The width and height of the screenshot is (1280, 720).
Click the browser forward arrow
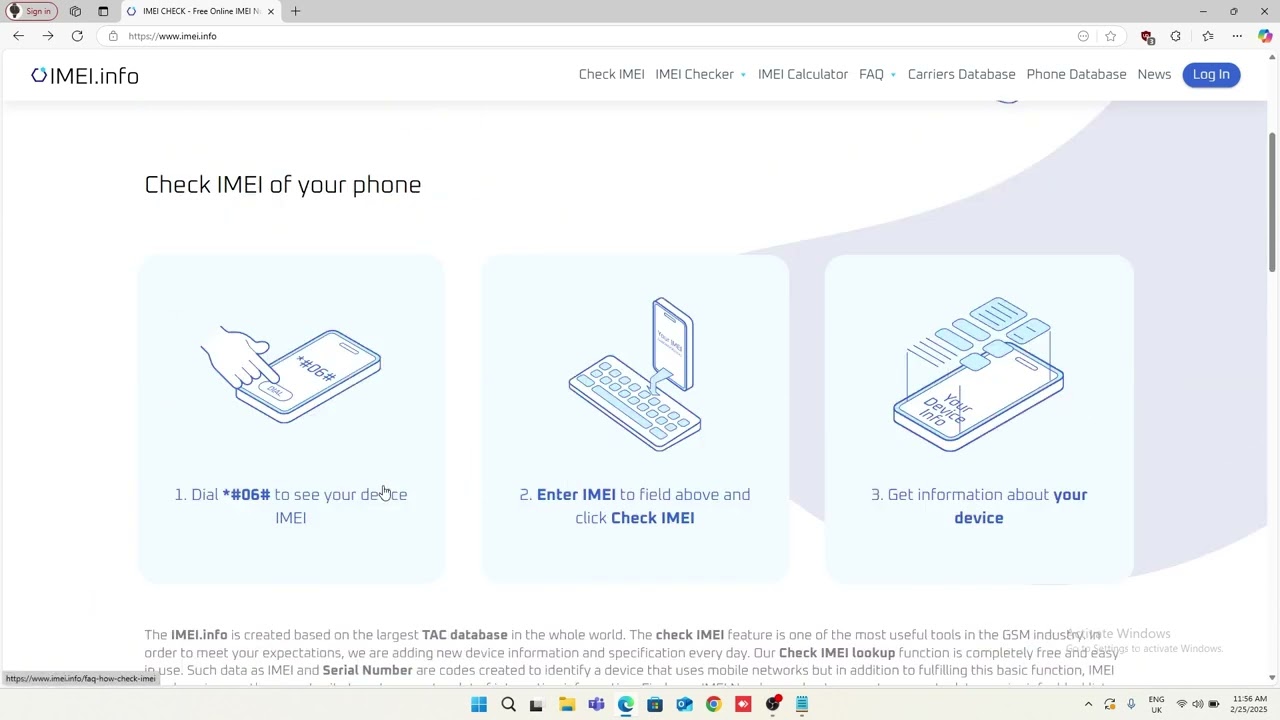coord(47,36)
